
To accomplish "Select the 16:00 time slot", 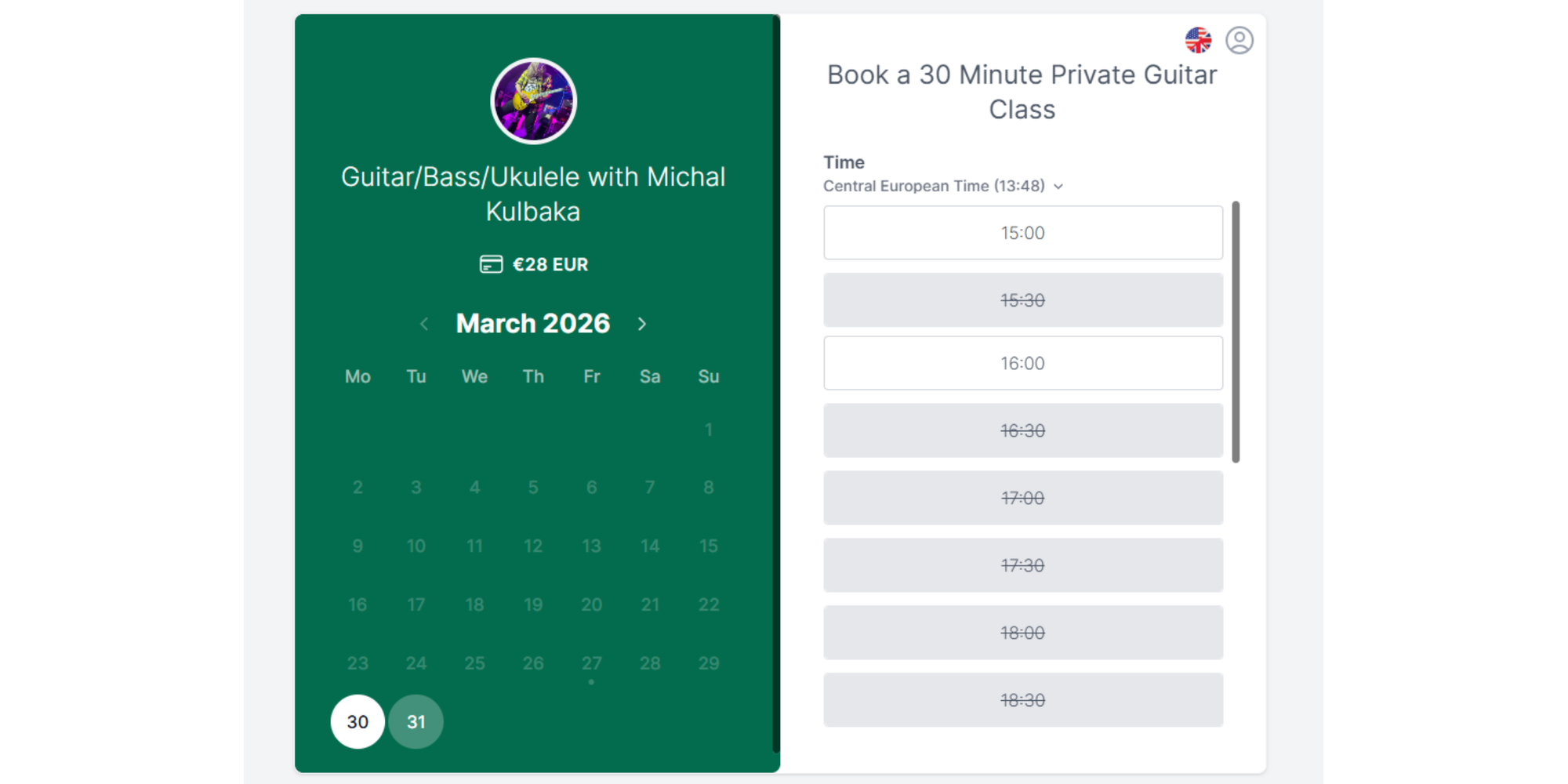I will [x=1023, y=363].
